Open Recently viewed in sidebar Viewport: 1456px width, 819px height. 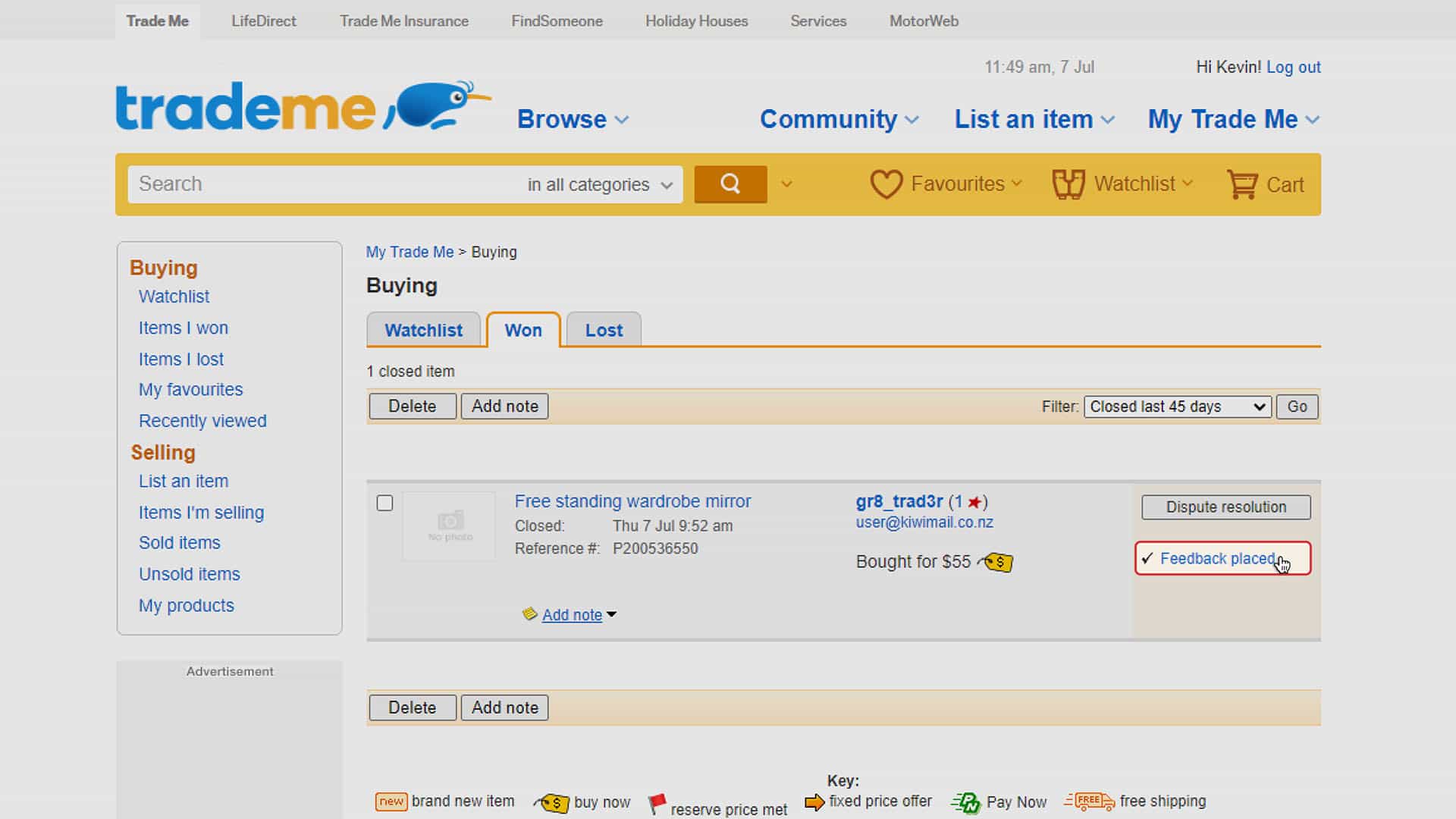click(x=202, y=421)
